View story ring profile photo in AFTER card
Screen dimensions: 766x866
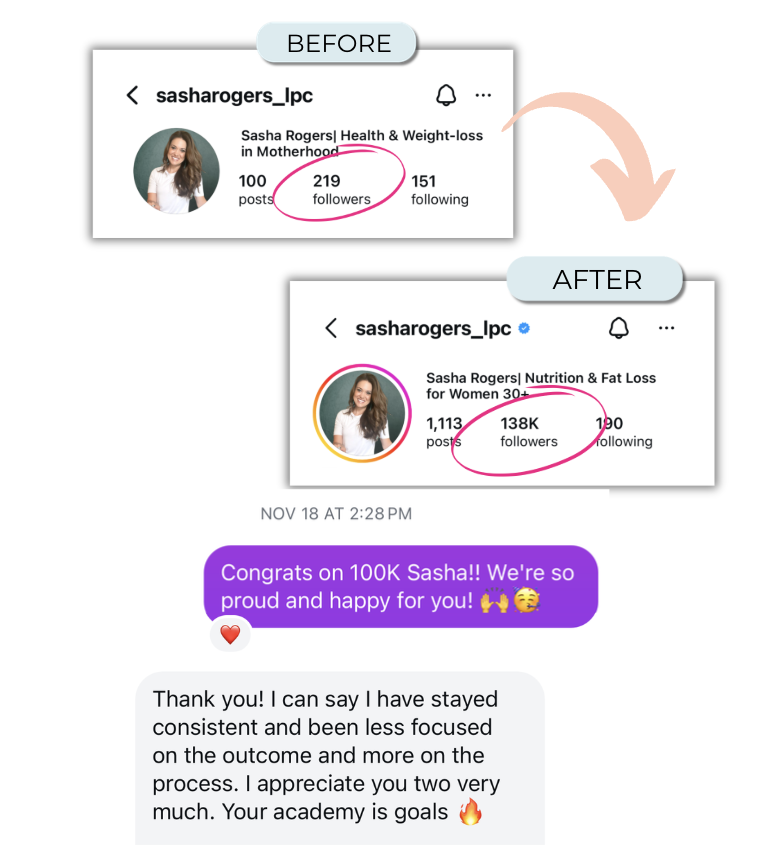click(362, 413)
